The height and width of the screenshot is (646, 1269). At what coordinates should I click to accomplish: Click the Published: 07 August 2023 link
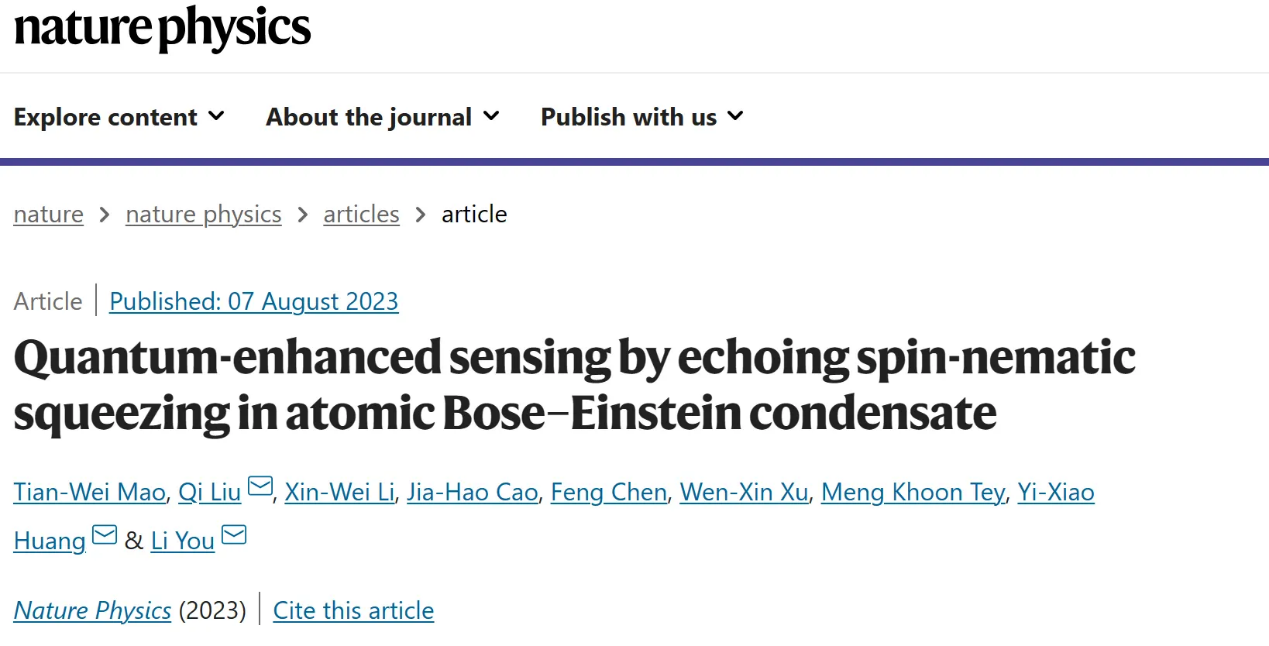254,301
